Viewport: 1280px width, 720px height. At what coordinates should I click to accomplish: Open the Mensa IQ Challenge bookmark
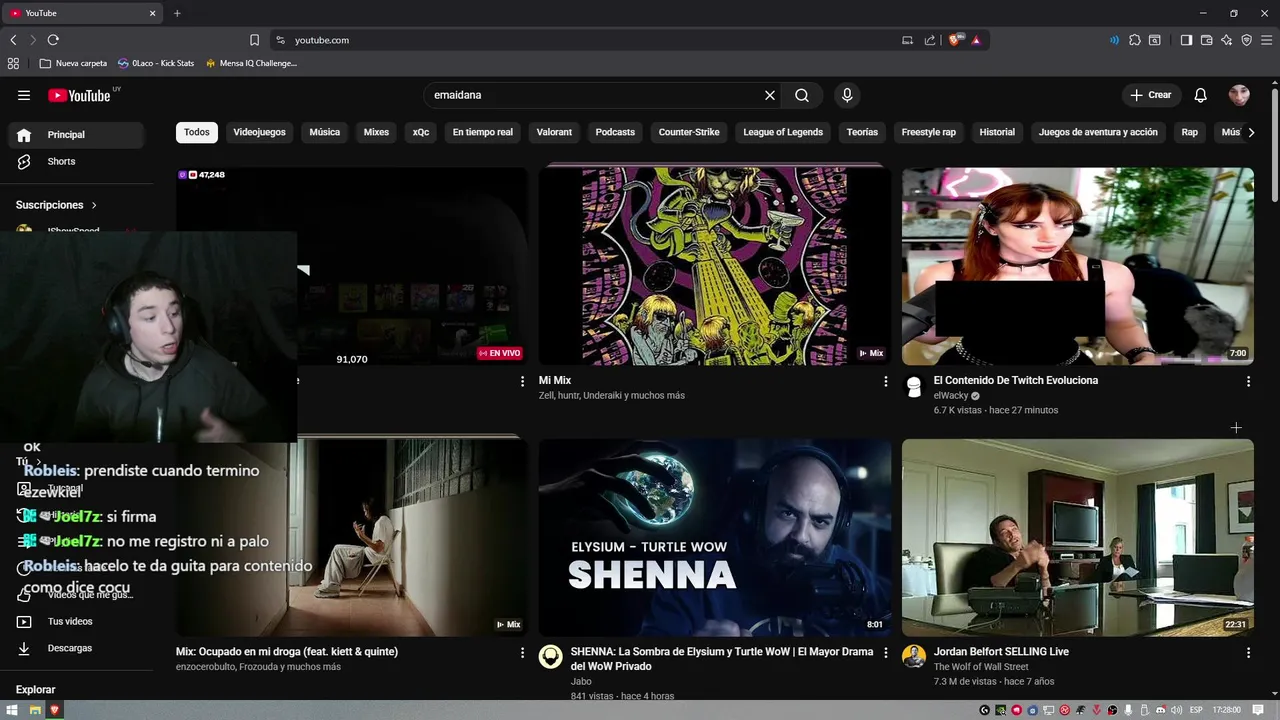coord(251,63)
